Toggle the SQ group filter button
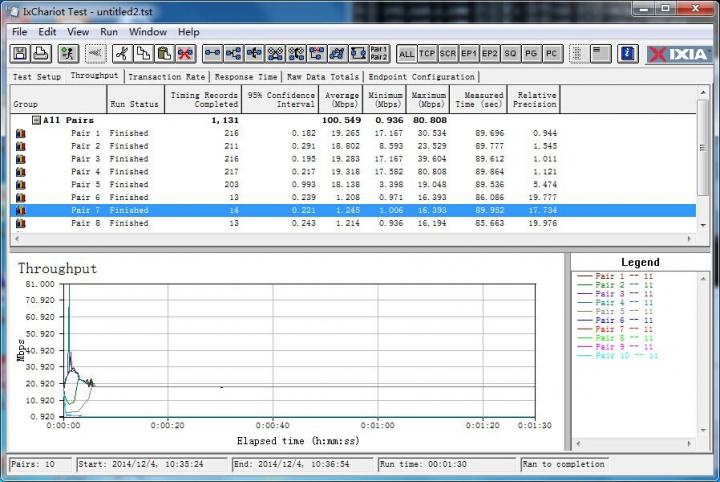 point(510,54)
